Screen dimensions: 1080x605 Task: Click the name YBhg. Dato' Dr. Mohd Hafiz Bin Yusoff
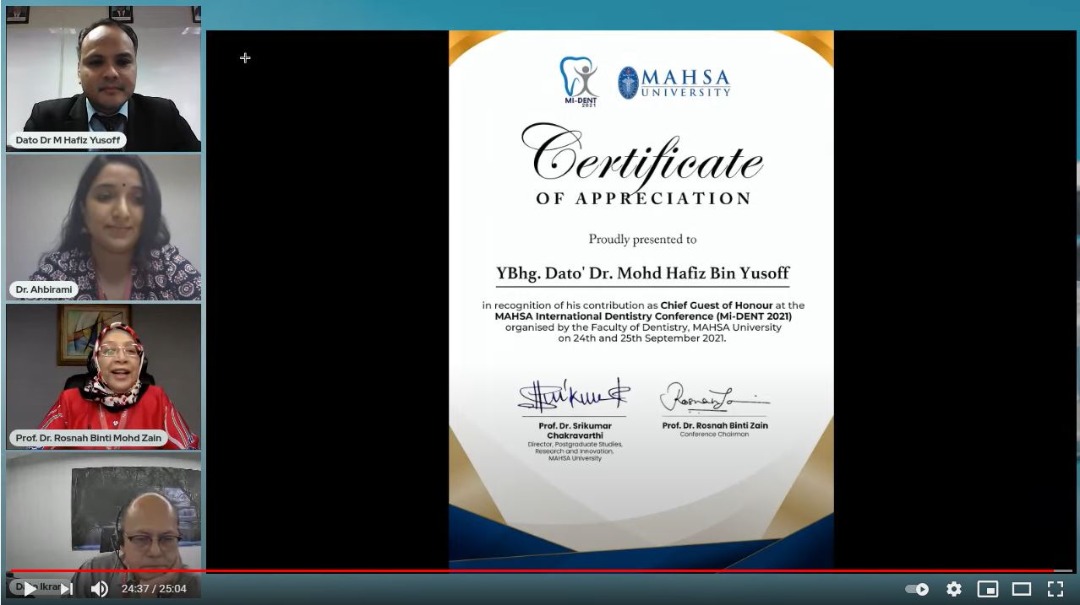[643, 273]
